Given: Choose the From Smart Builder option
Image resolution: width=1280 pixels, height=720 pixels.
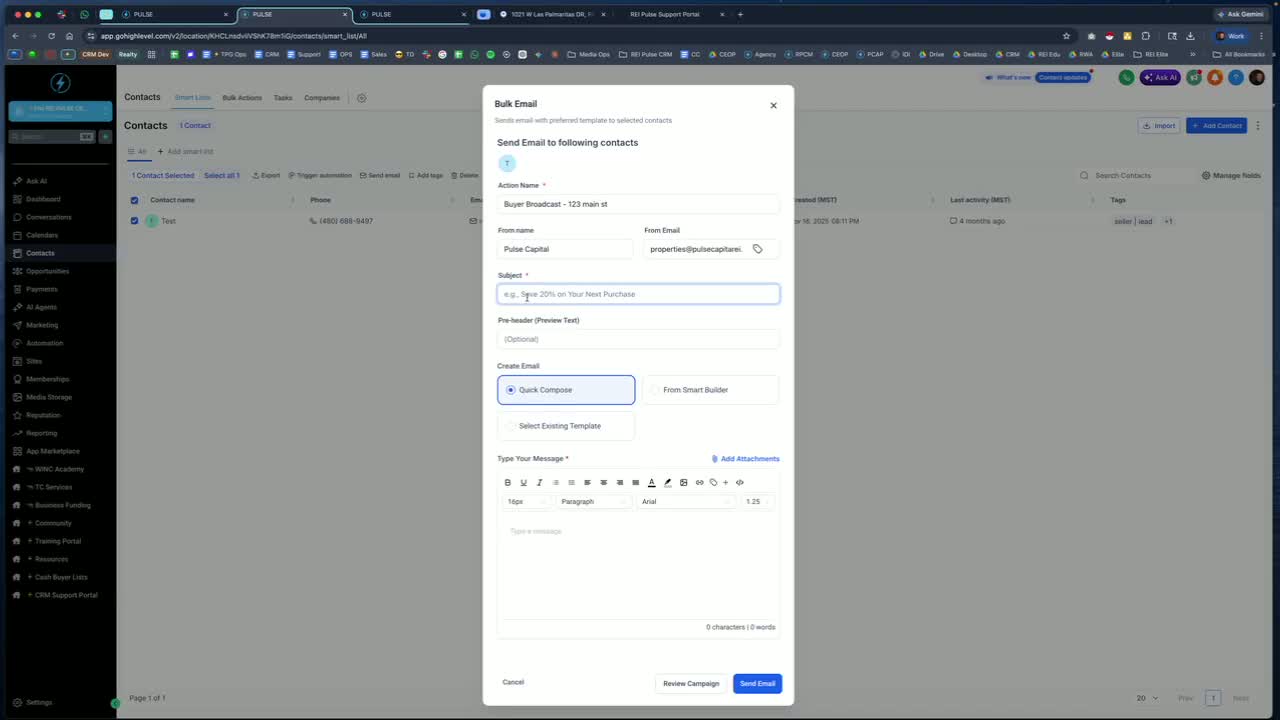Looking at the screenshot, I should point(710,390).
